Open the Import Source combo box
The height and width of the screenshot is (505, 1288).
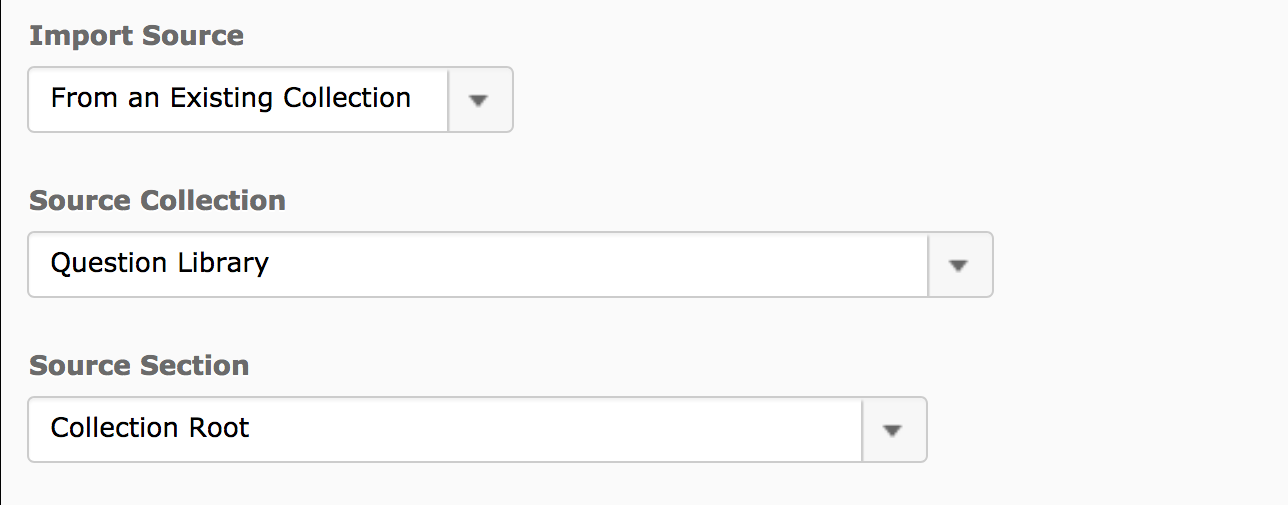point(270,99)
